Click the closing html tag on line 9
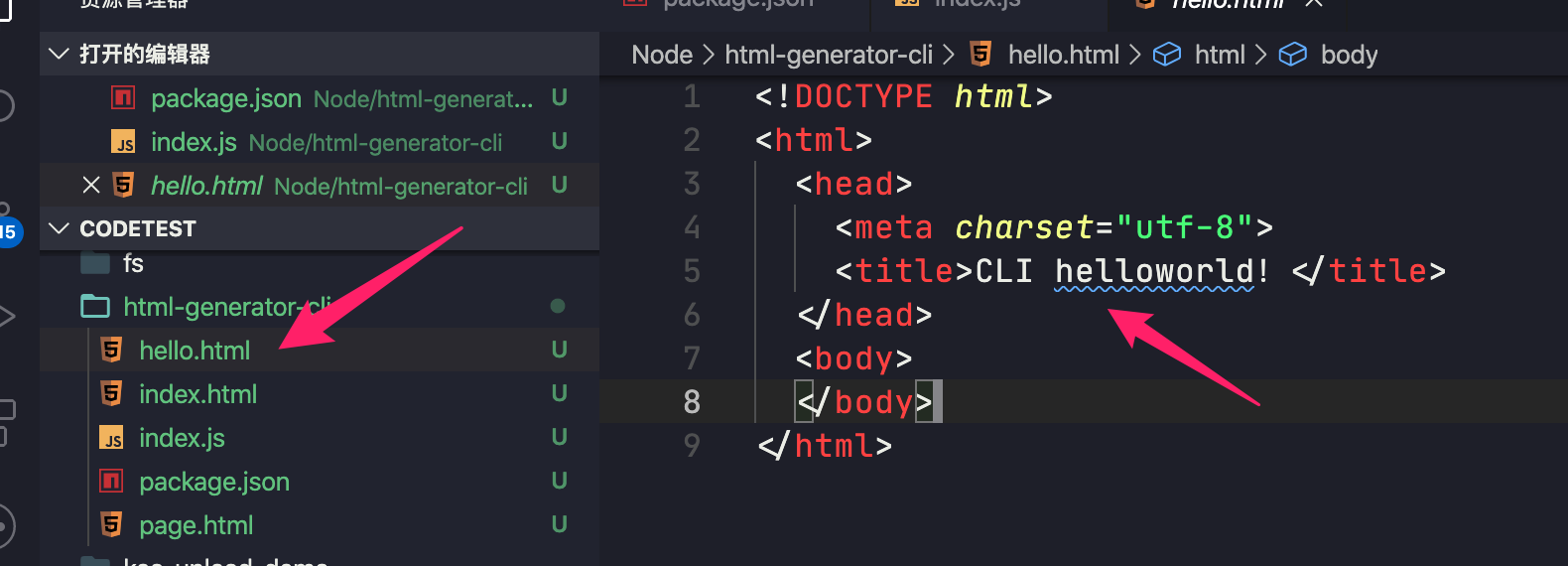 (825, 446)
